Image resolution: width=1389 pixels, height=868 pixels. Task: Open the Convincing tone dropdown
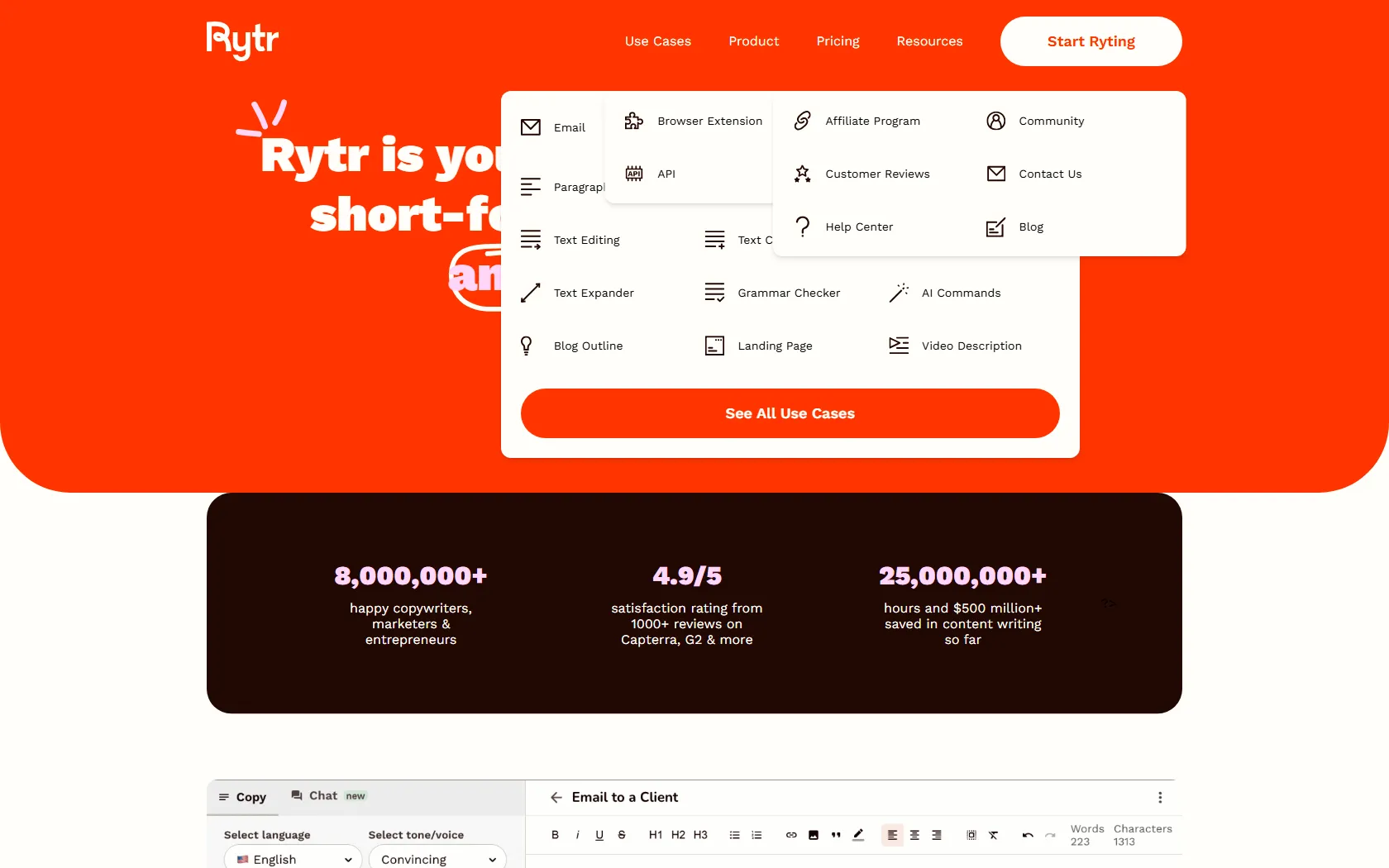click(x=437, y=859)
